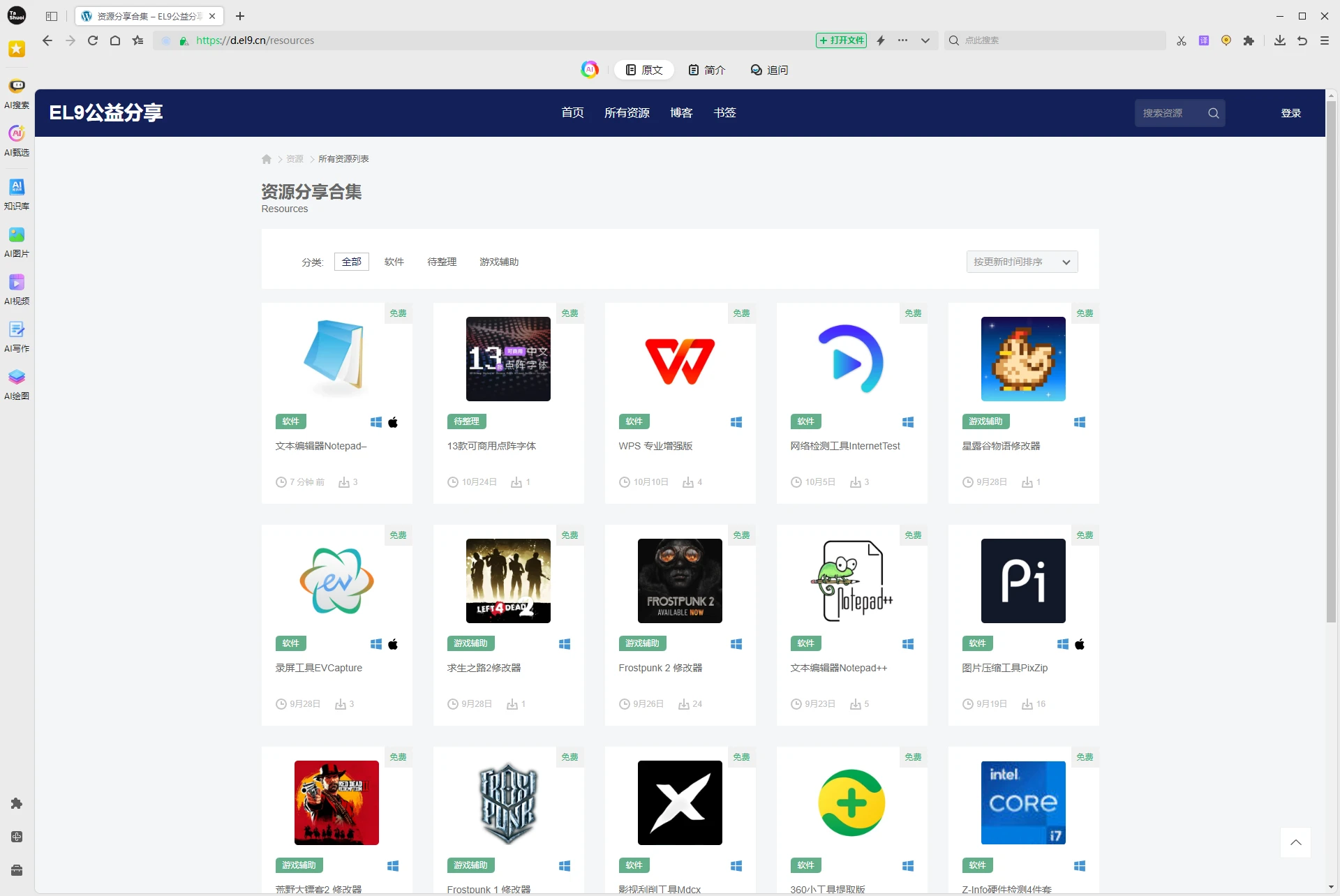Go to 首页 in the site navigation
This screenshot has height=896, width=1340.
click(x=572, y=112)
